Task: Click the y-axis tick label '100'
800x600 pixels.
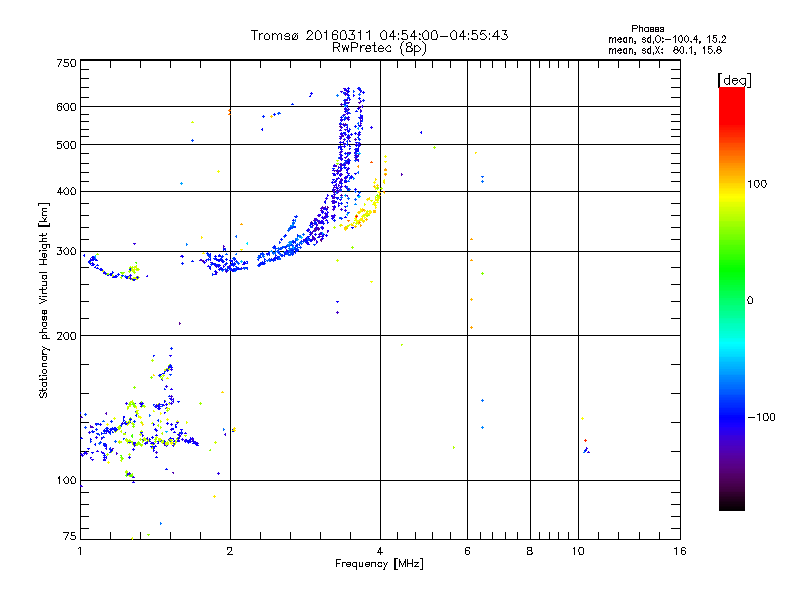Action: click(66, 481)
